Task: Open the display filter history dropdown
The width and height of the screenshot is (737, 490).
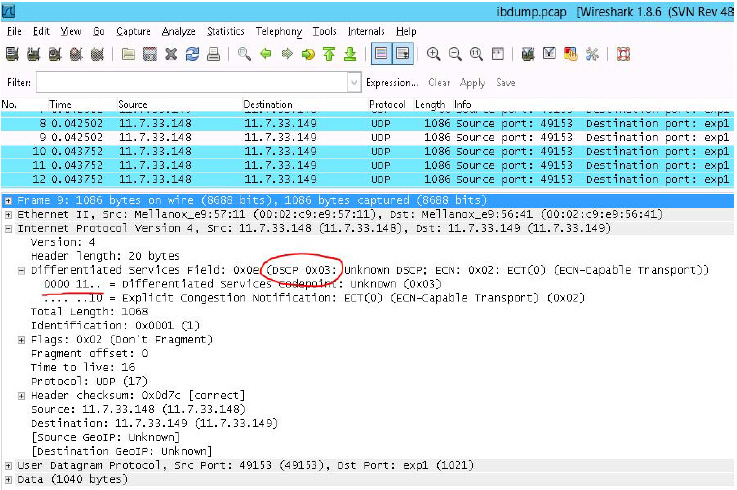Action: click(354, 82)
